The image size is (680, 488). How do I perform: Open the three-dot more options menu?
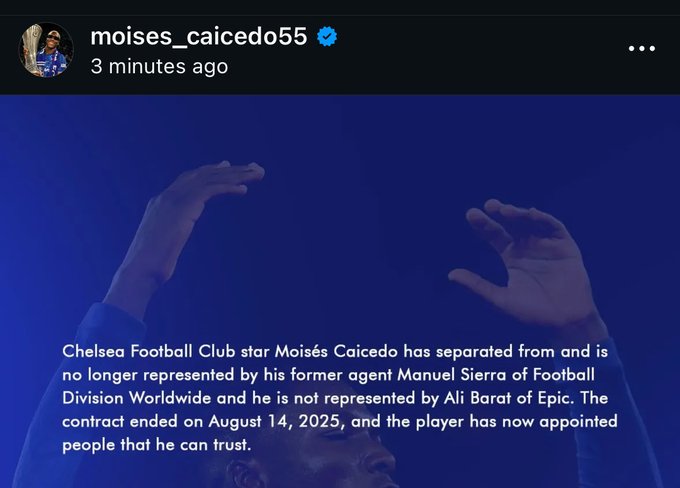640,48
